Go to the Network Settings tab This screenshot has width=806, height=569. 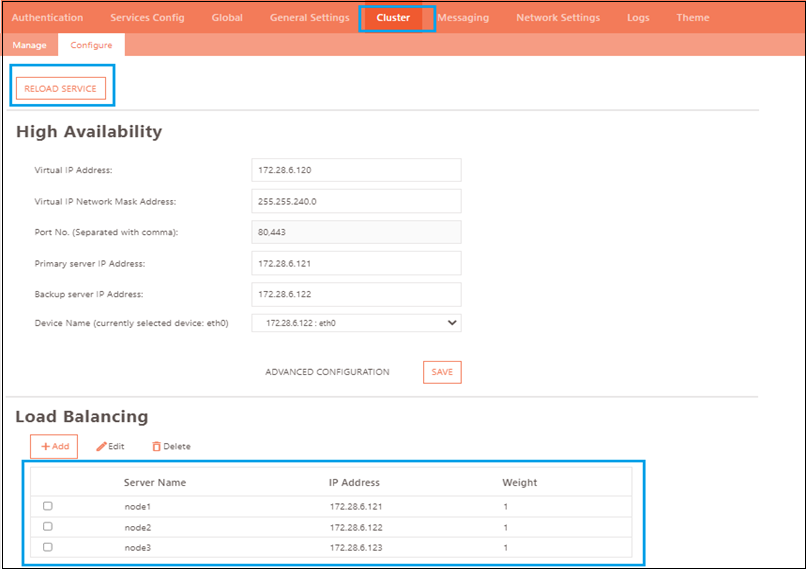point(558,17)
